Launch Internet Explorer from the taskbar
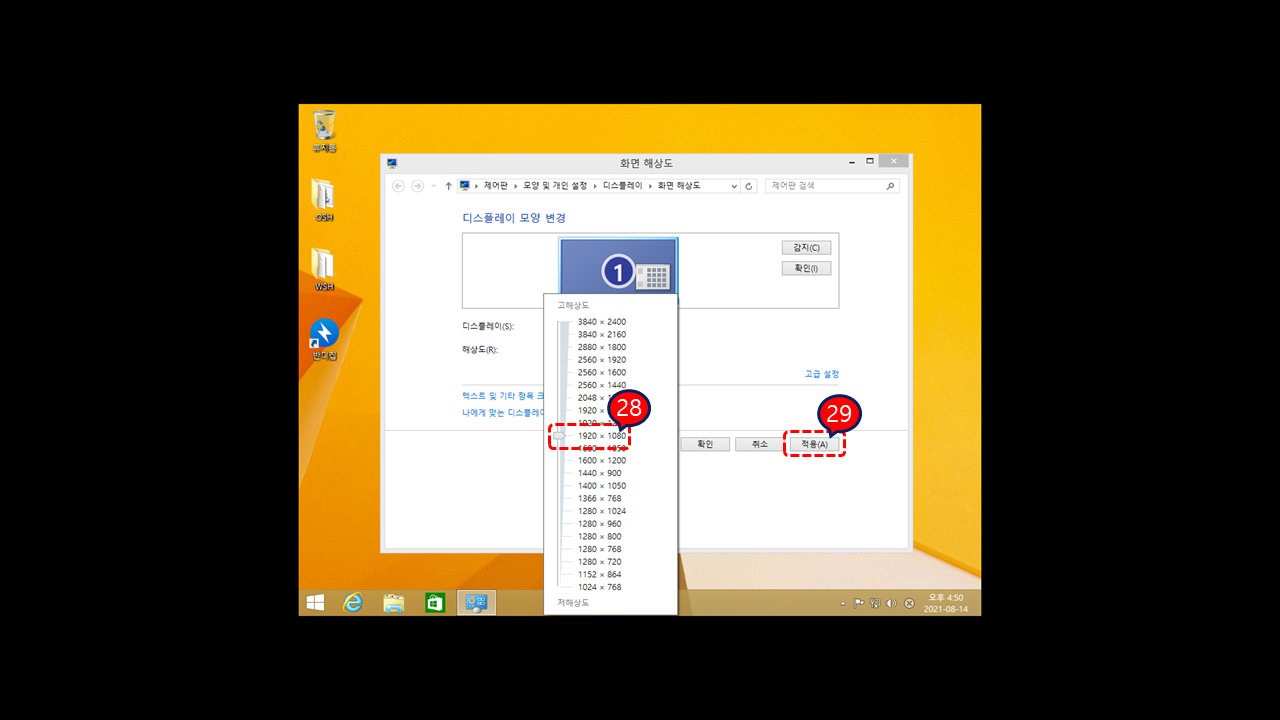Screen dimensions: 1280x720 tap(353, 603)
